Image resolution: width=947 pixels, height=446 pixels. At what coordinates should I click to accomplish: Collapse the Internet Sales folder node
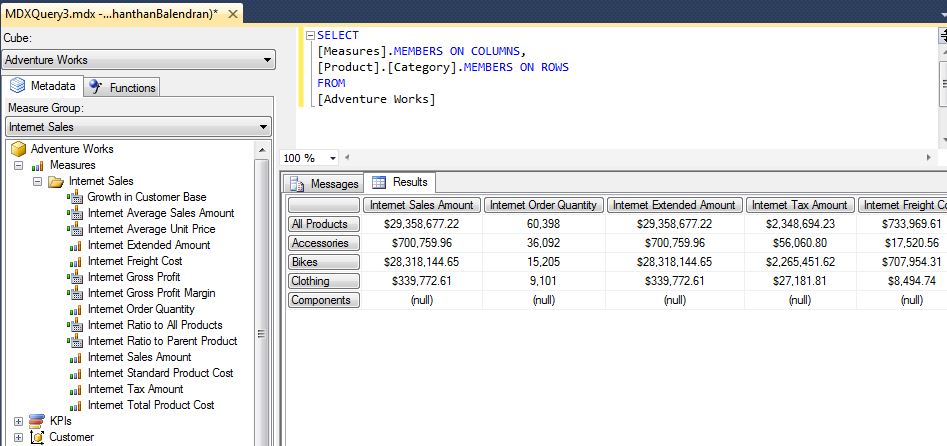point(37,181)
